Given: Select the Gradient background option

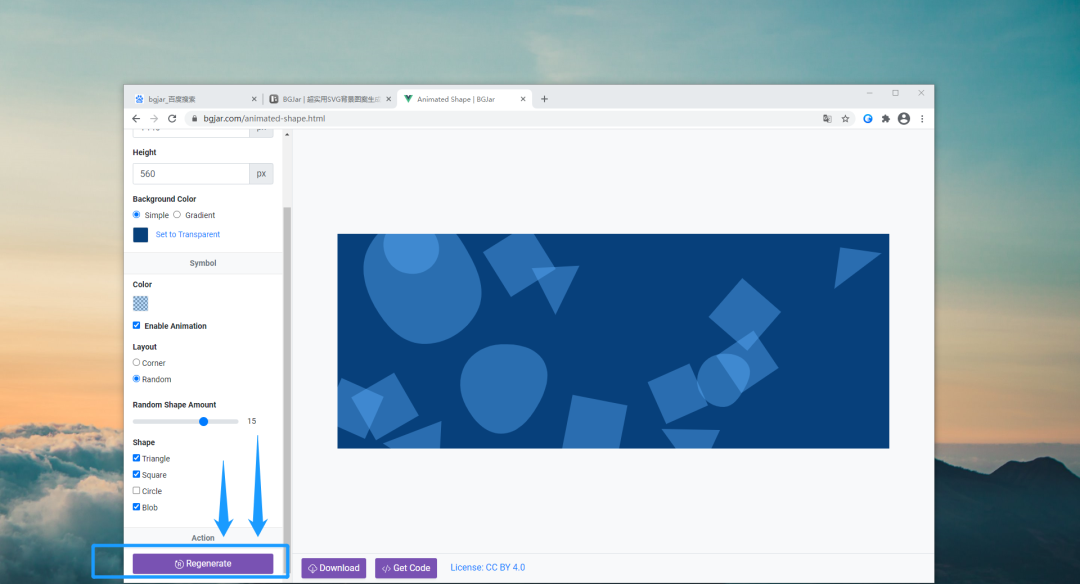Looking at the screenshot, I should tap(177, 215).
